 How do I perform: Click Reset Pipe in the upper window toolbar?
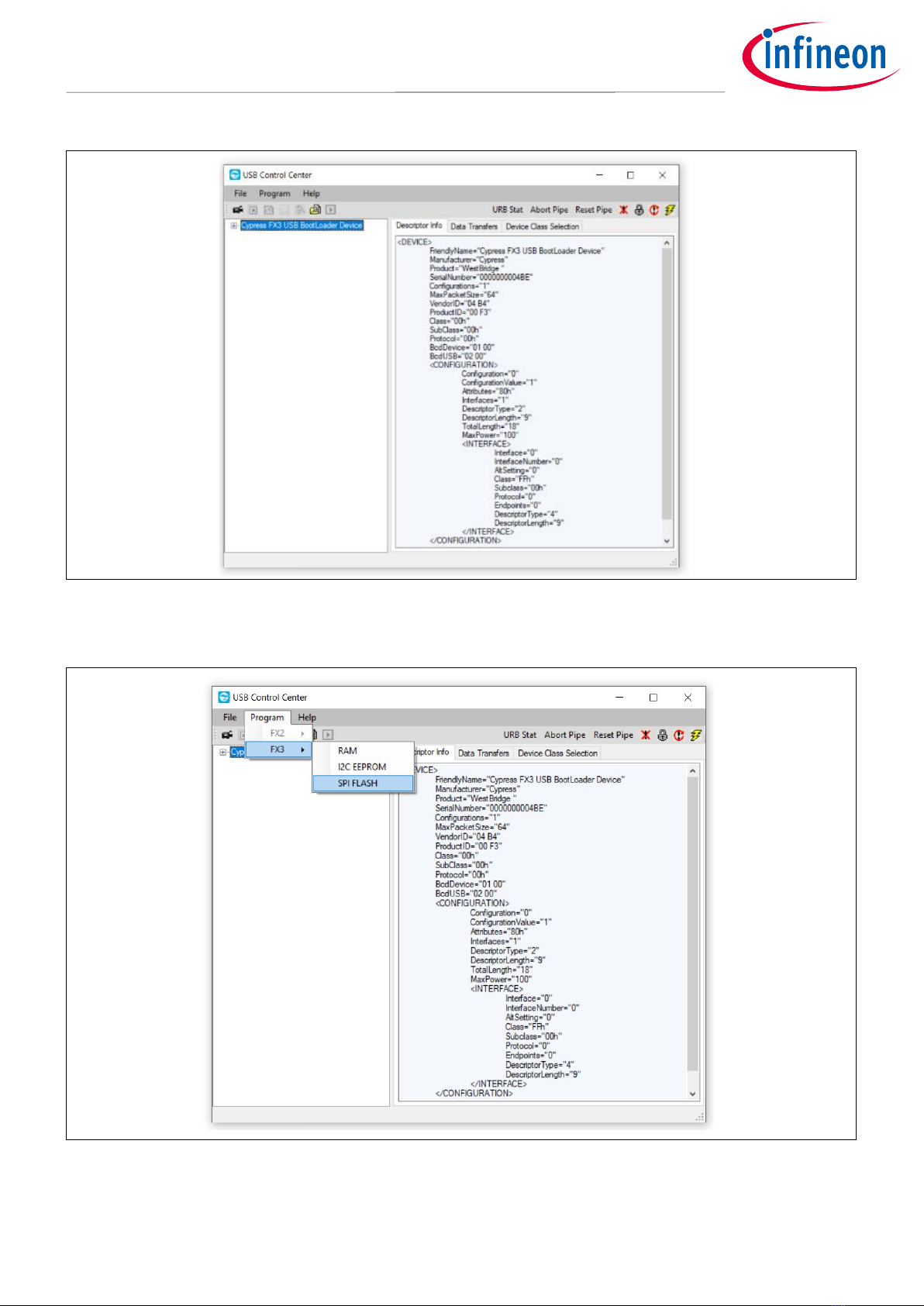(x=593, y=210)
